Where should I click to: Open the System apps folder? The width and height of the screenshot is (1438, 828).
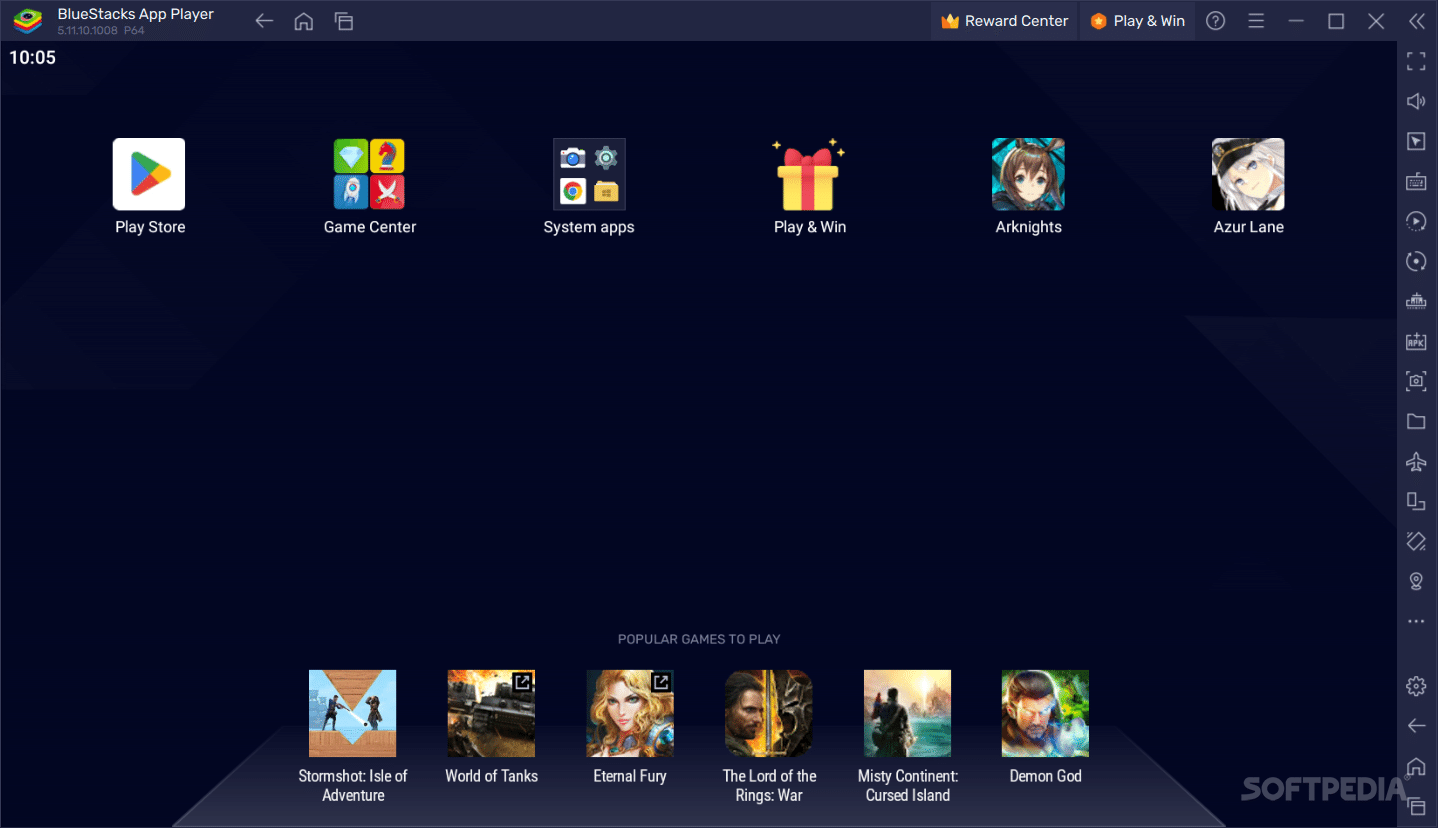589,174
